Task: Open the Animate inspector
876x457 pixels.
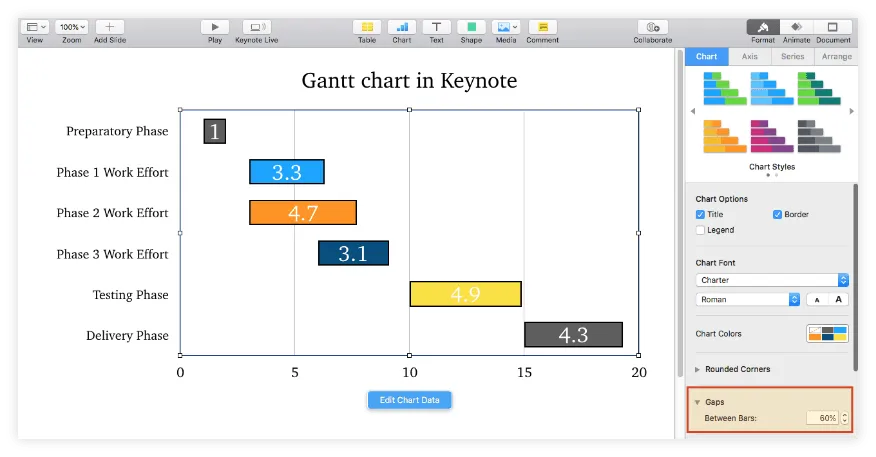Action: (796, 27)
